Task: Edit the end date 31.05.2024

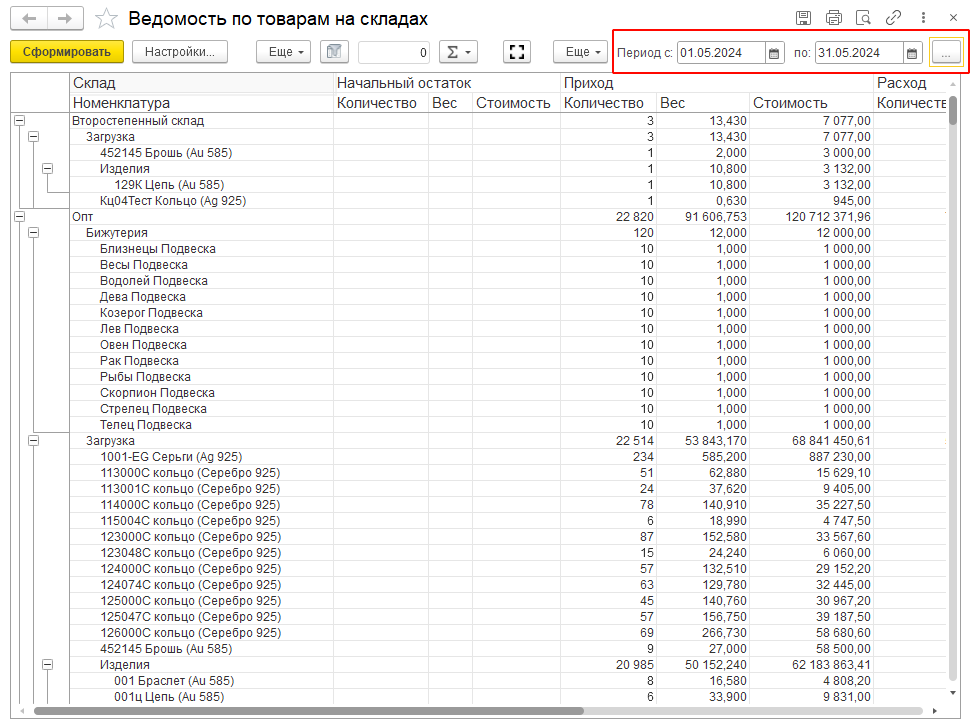Action: pyautogui.click(x=859, y=53)
